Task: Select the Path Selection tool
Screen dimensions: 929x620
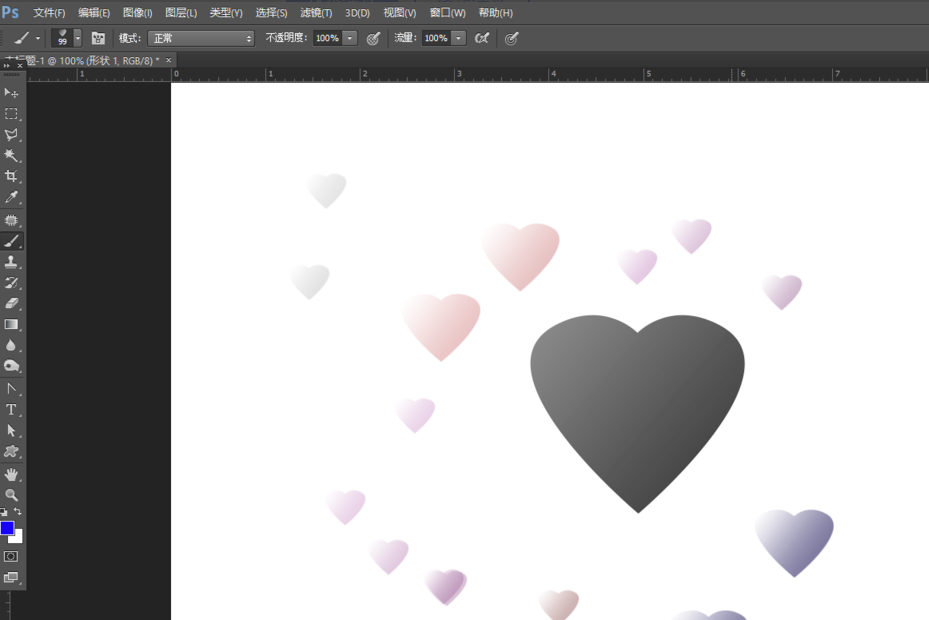Action: 11,430
